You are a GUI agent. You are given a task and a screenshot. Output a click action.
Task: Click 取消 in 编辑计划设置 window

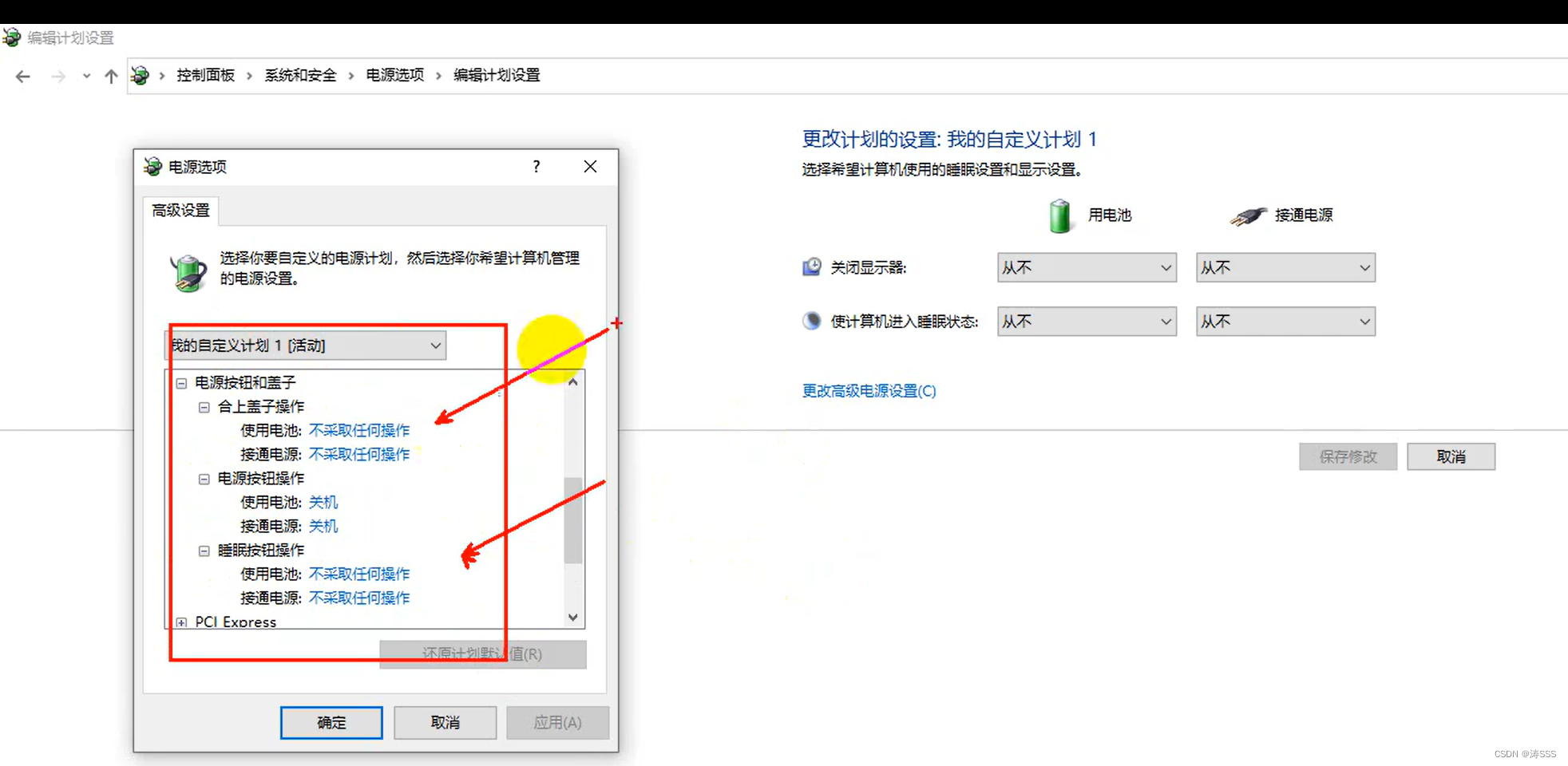pos(1451,456)
